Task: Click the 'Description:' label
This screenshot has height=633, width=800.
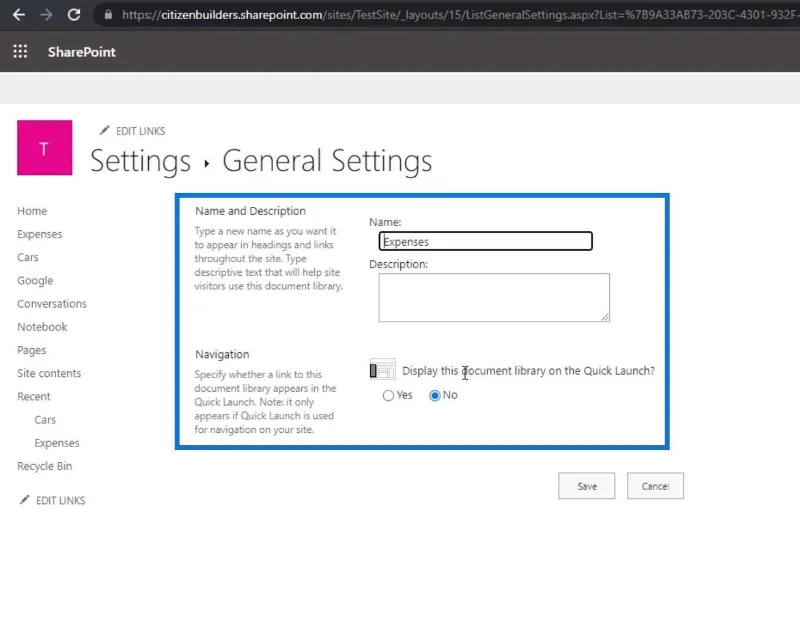Action: click(x=398, y=264)
